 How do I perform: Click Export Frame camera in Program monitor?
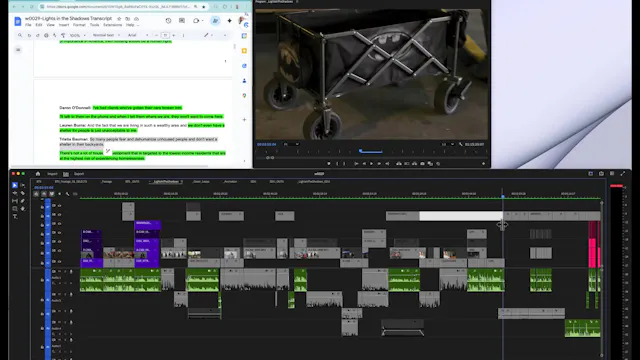tap(422, 164)
